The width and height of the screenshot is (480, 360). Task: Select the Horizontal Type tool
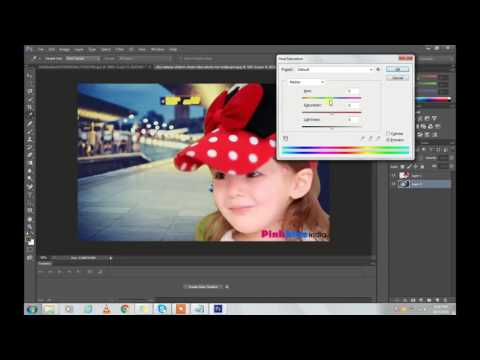(x=30, y=195)
